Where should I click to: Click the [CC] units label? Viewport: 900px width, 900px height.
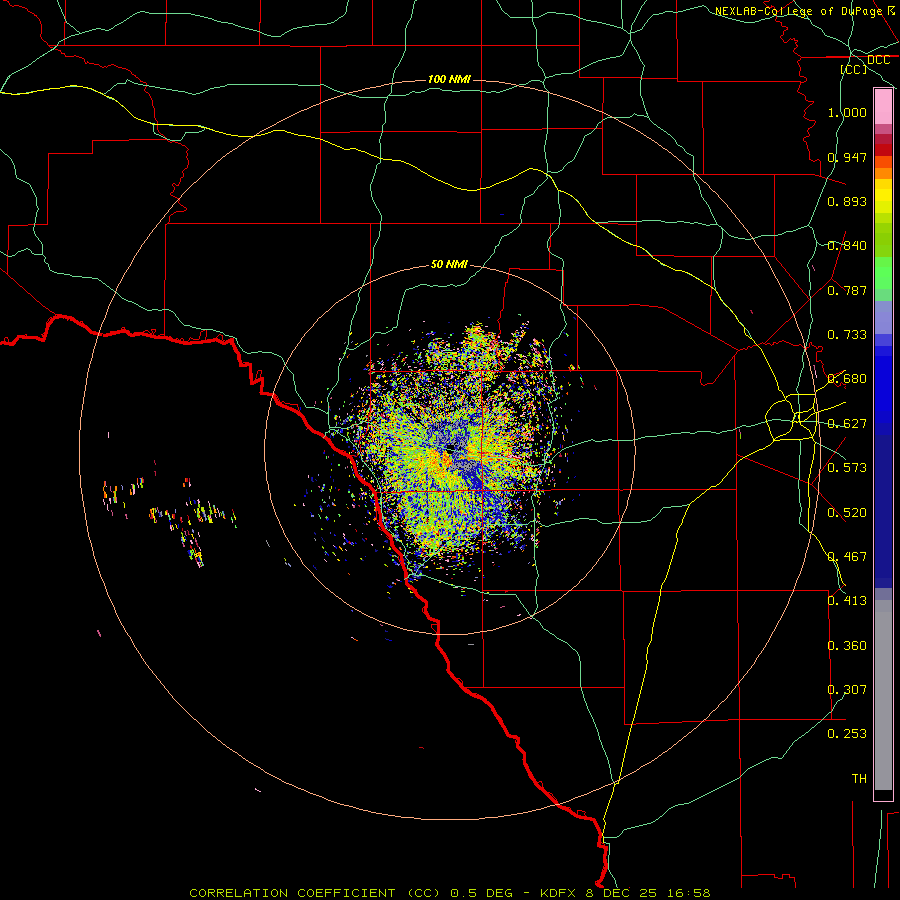pos(854,69)
